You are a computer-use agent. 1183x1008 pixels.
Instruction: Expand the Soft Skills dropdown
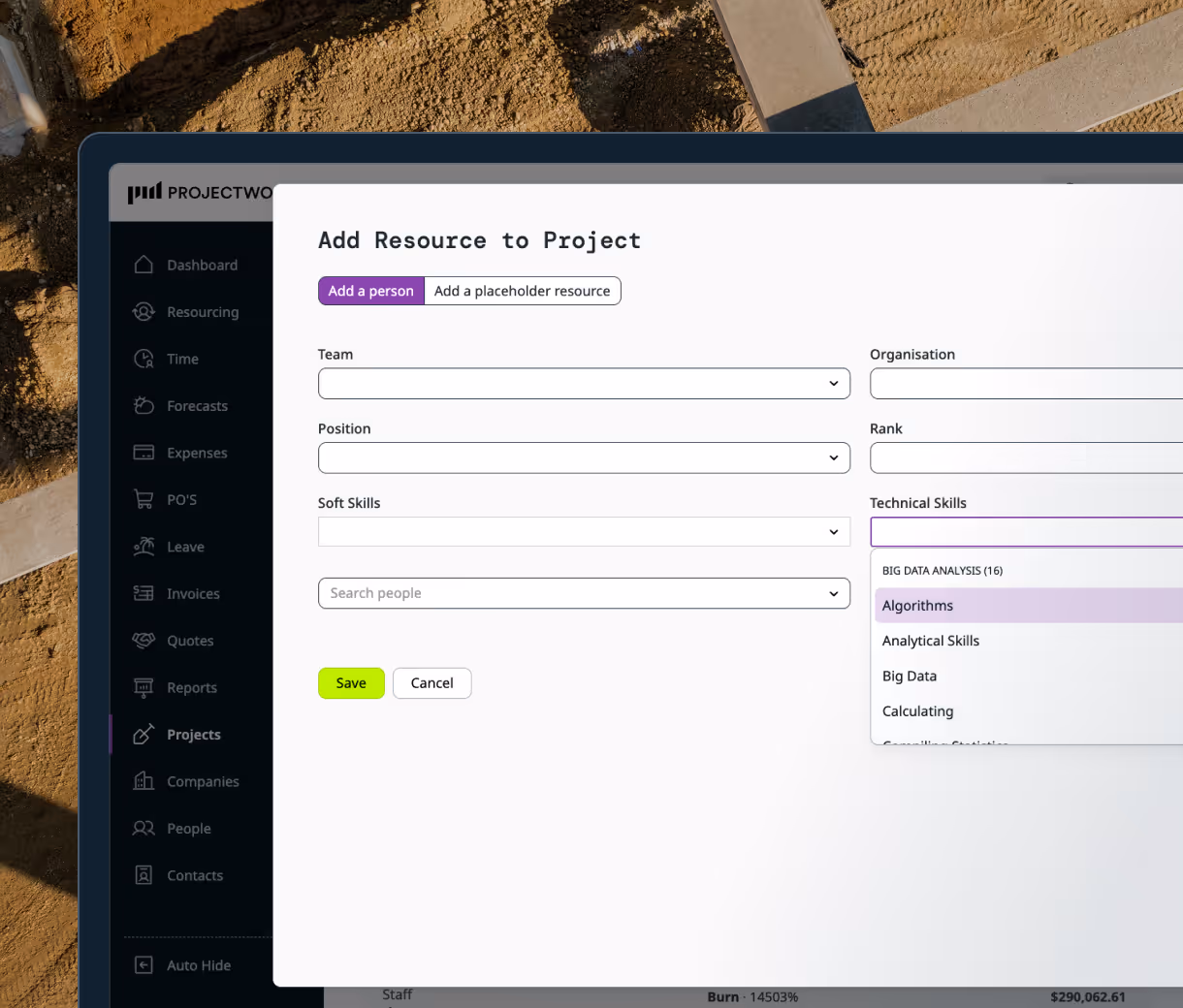click(584, 531)
